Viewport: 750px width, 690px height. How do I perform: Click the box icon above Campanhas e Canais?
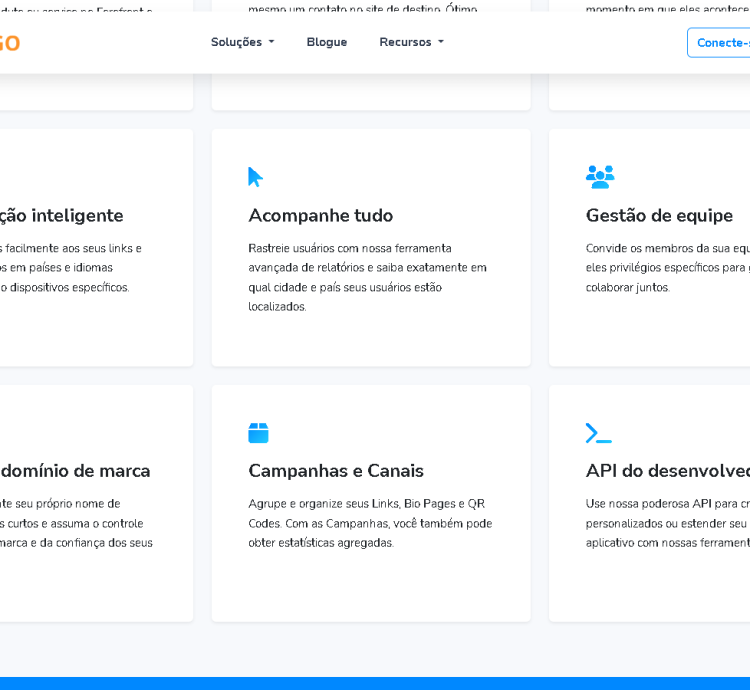(258, 433)
